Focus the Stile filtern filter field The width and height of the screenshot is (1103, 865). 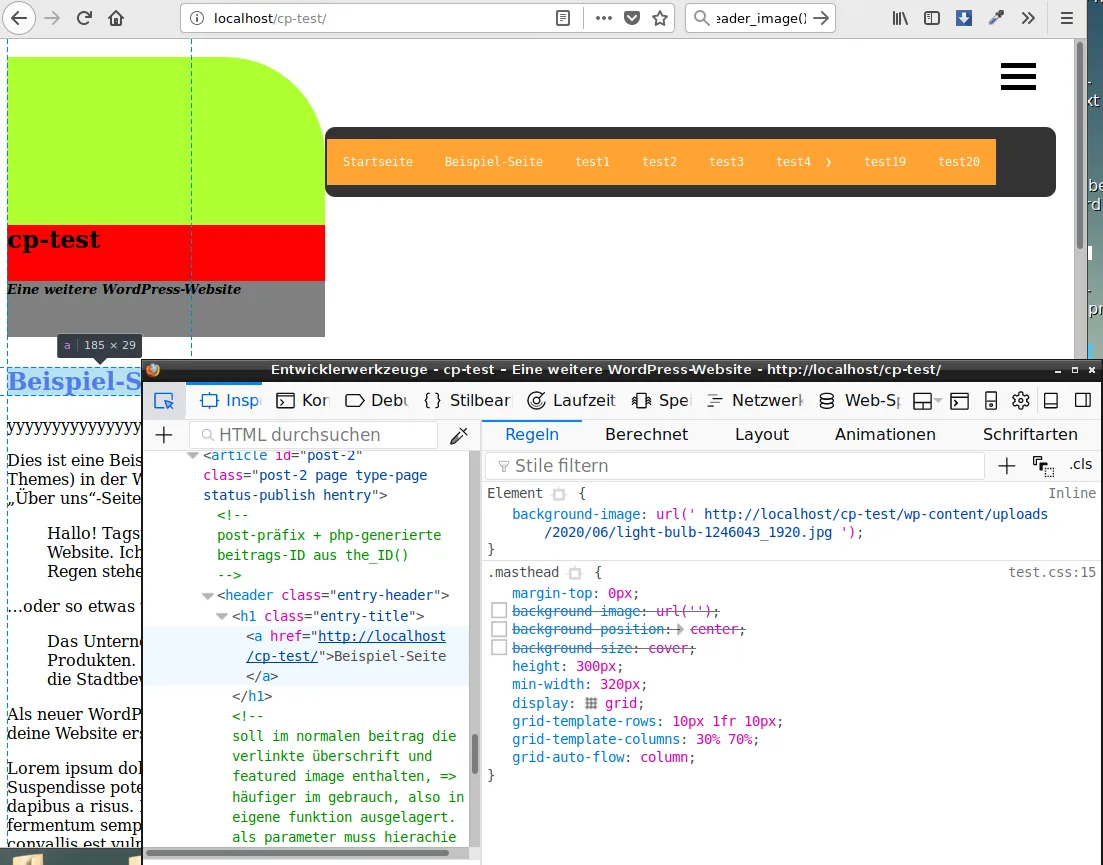coord(735,466)
